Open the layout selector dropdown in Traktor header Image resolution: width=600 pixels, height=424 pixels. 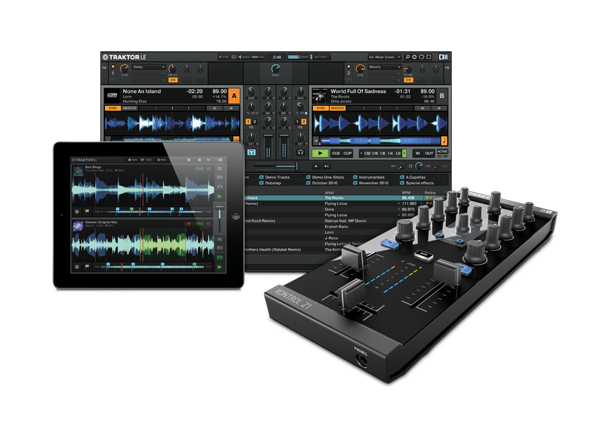point(384,57)
